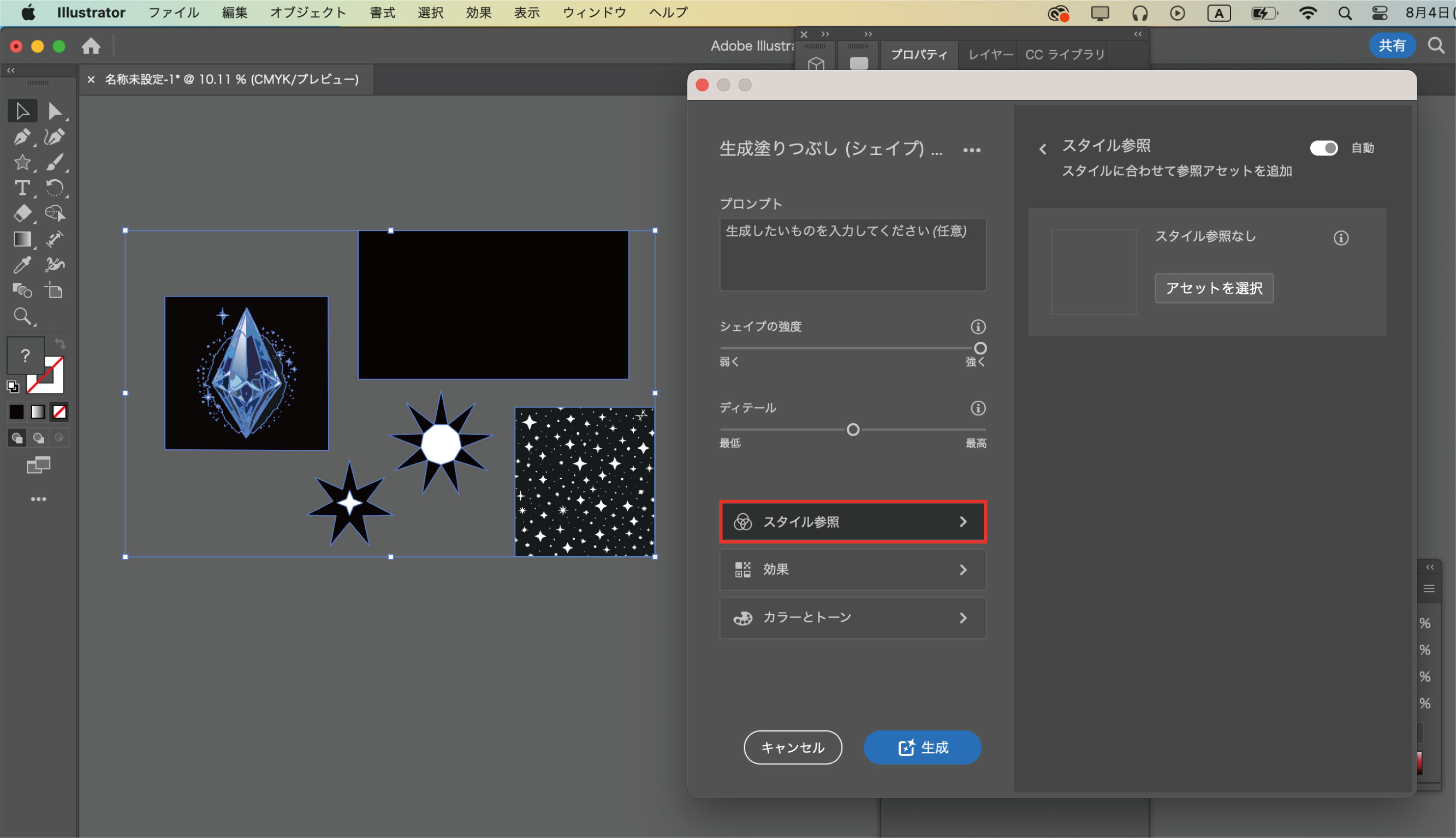1456x838 pixels.
Task: Select the Eyedropper tool
Action: [22, 265]
